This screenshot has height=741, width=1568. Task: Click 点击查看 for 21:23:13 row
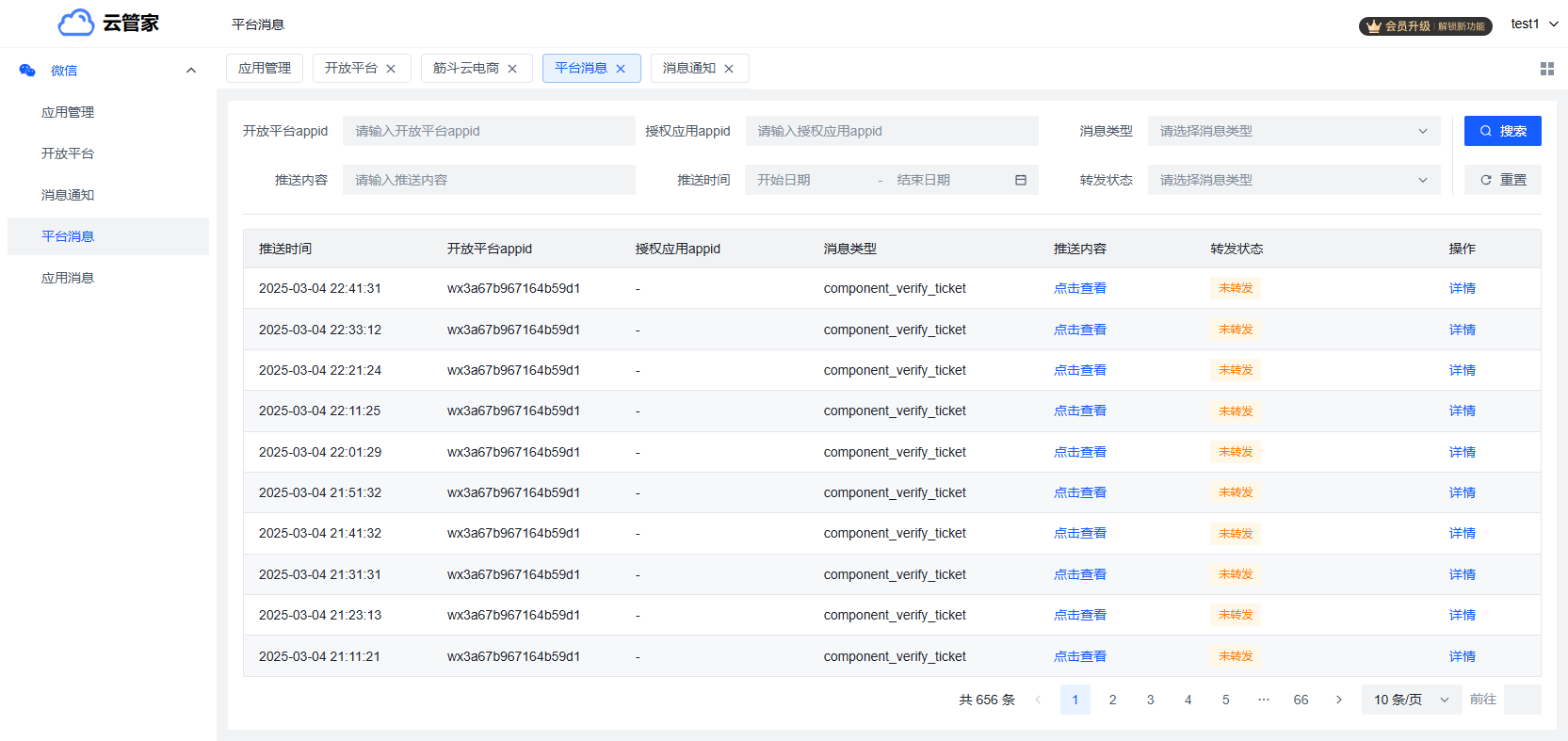pyautogui.click(x=1080, y=615)
